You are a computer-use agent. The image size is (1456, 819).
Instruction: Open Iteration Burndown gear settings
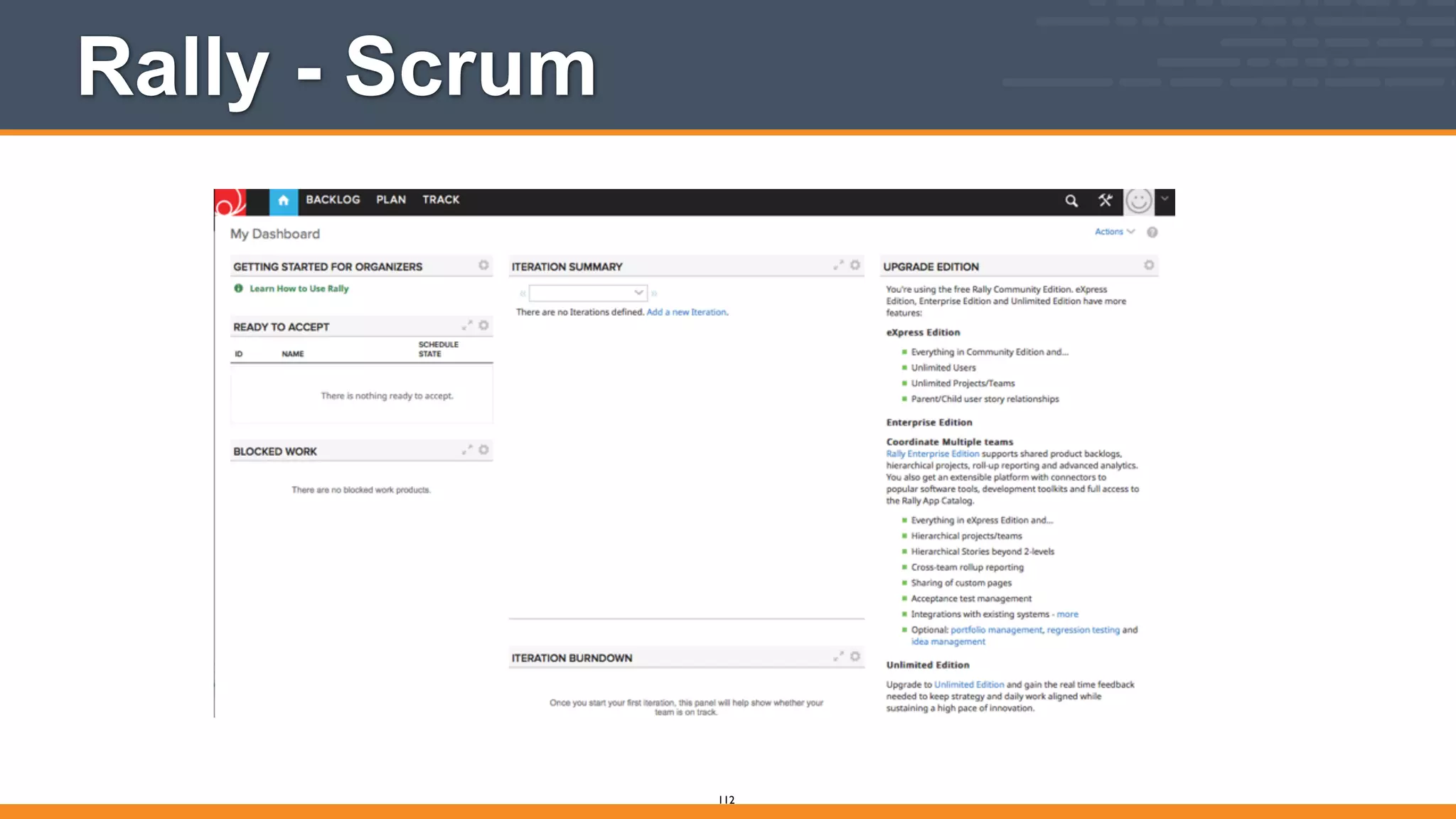pos(855,657)
